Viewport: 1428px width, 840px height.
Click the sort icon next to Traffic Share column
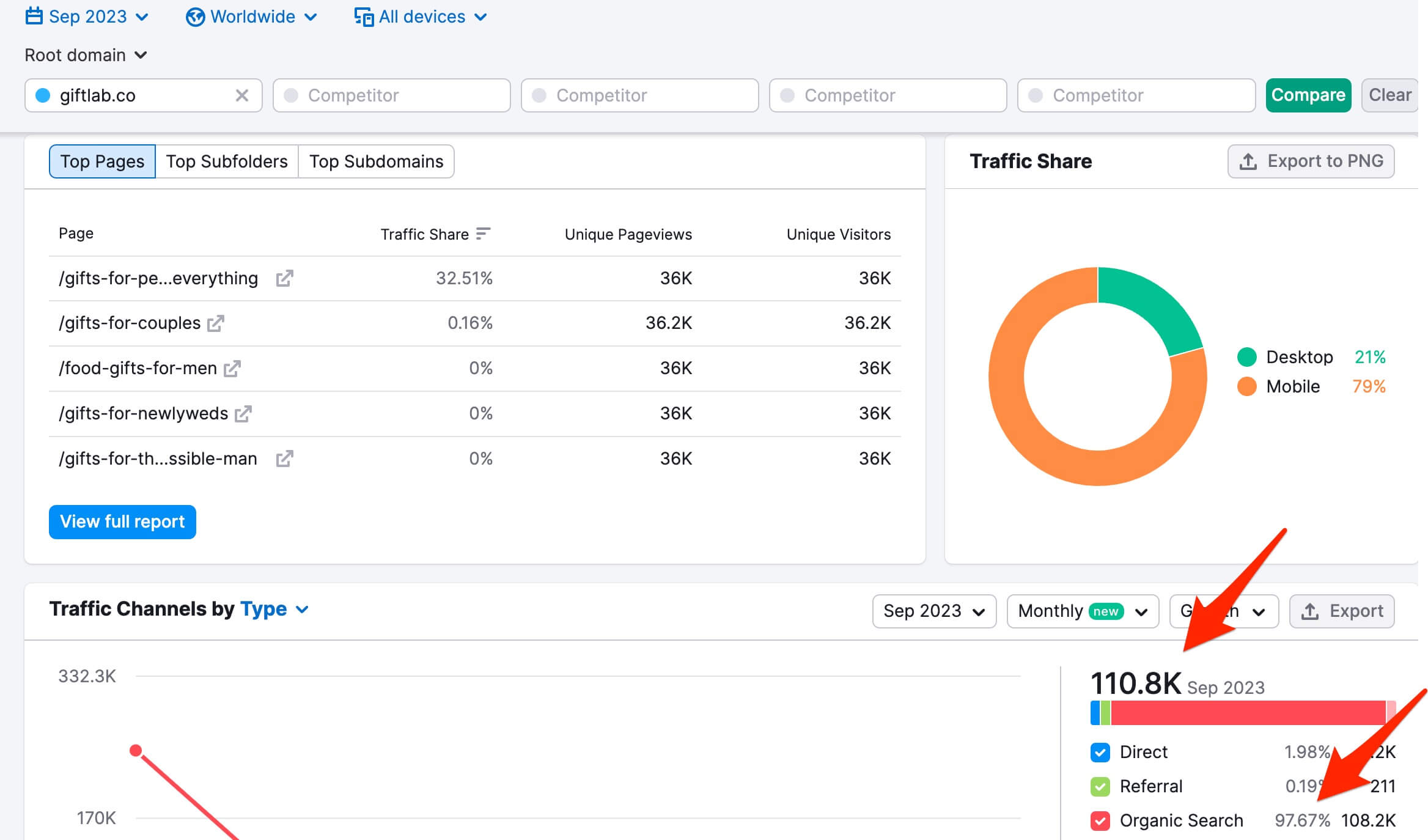click(483, 234)
